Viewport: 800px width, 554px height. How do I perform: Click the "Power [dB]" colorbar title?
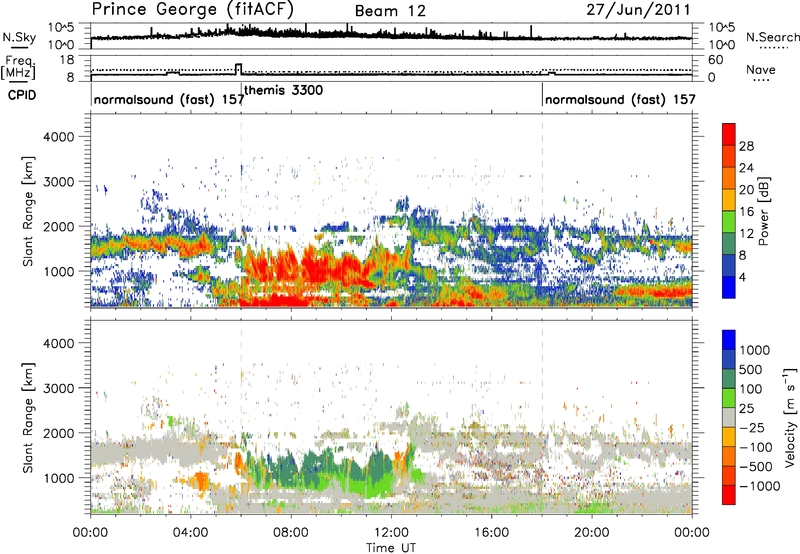pyautogui.click(x=763, y=211)
